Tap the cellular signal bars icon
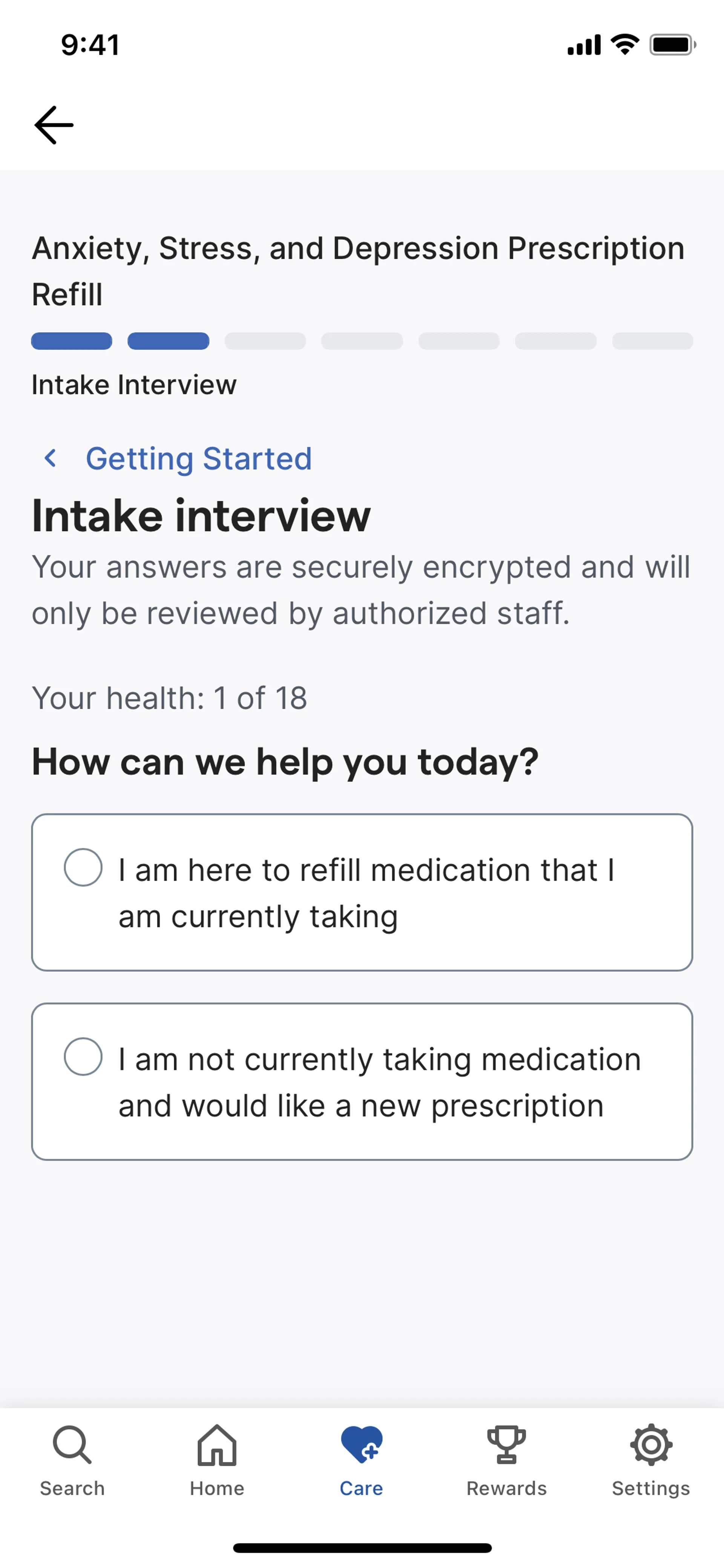This screenshot has width=724, height=1568. [x=584, y=45]
